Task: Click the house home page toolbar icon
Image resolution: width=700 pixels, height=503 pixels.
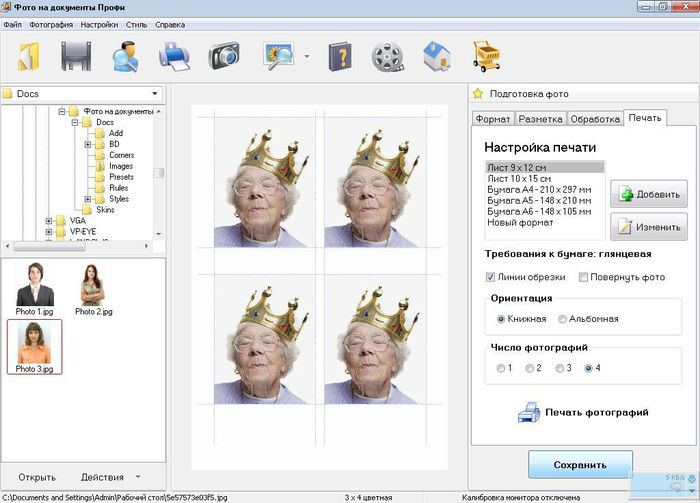Action: [x=437, y=56]
